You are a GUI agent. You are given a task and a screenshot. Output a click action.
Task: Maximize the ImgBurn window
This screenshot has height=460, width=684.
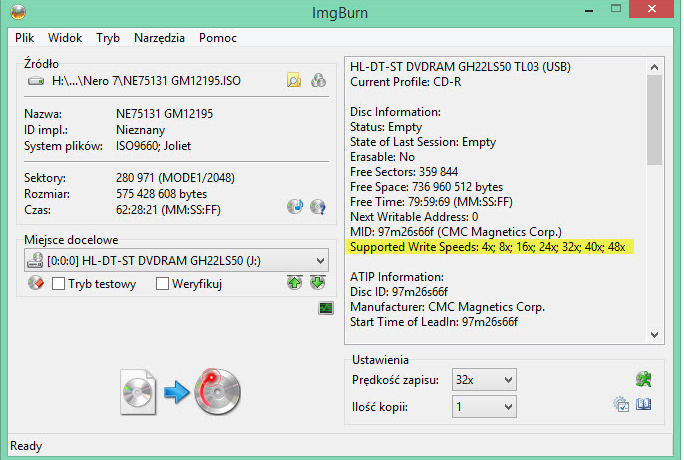616,9
